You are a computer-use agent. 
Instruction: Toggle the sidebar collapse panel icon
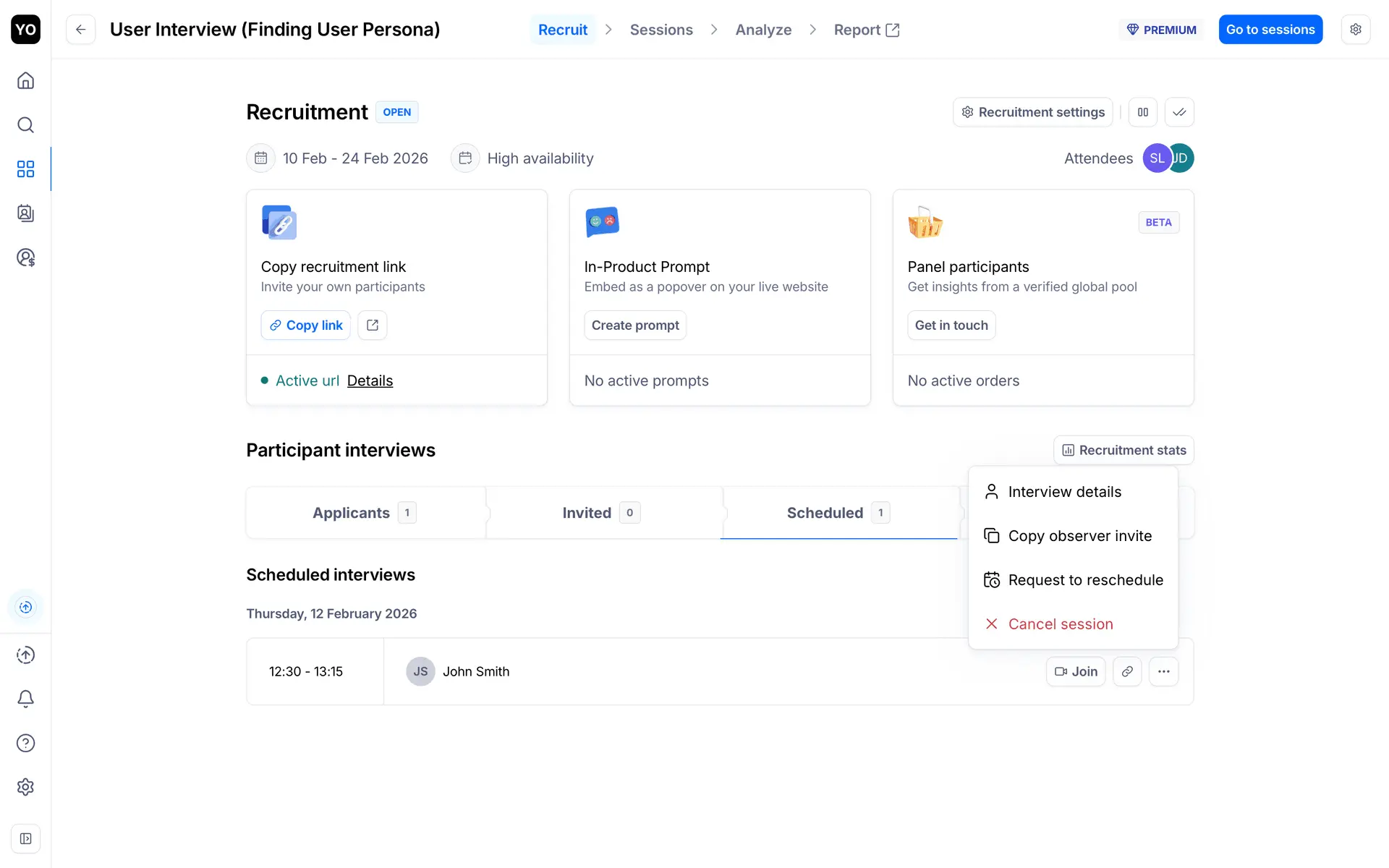(x=25, y=839)
